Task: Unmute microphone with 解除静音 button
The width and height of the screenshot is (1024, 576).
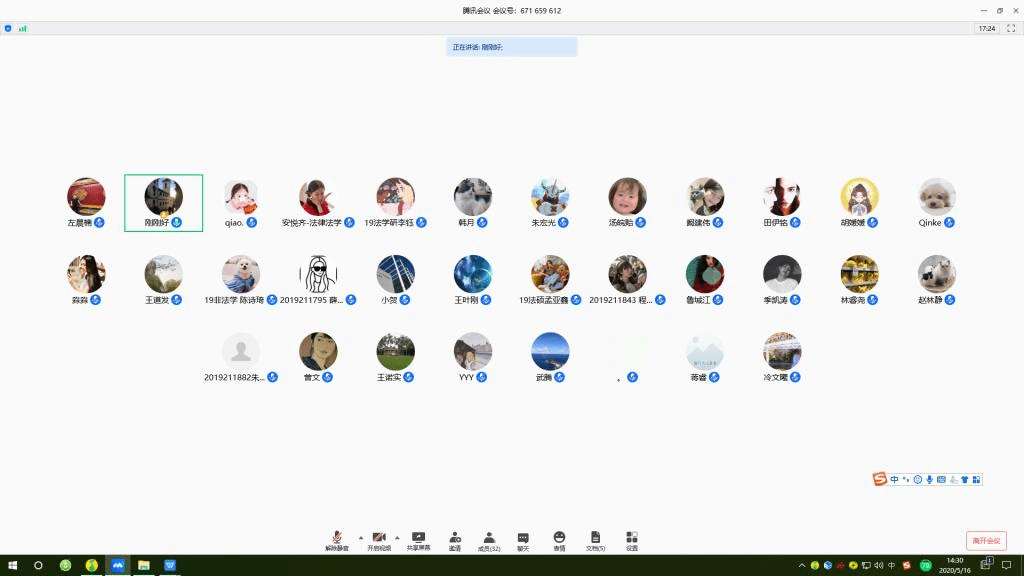Action: pyautogui.click(x=337, y=540)
